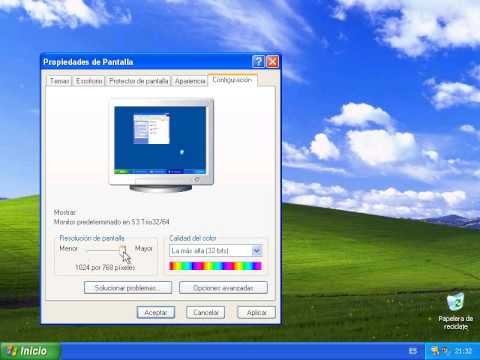
Task: Click the Calidad del color dropdown arrow
Action: [257, 251]
